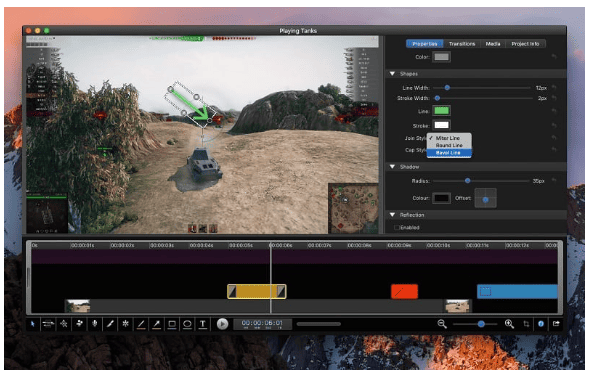
Task: Adjust the timeline zoom slider
Action: (x=475, y=324)
